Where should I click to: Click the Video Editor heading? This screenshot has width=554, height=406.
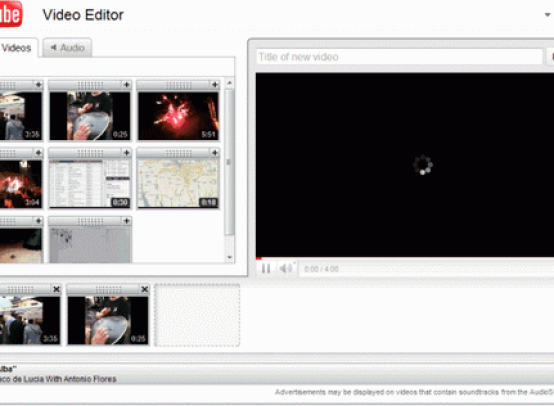tap(83, 15)
